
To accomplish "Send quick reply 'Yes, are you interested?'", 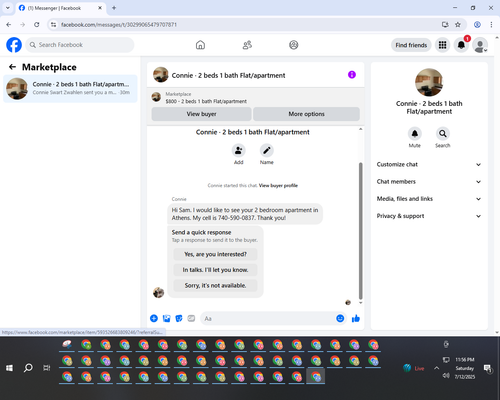I will click(215, 254).
